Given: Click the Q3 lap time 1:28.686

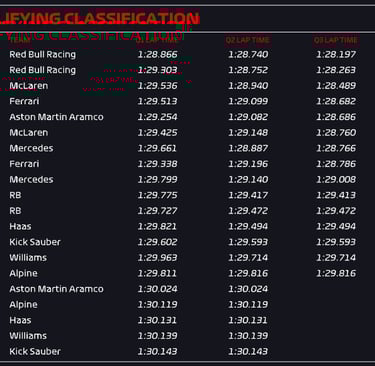Looking at the screenshot, I should [336, 117].
